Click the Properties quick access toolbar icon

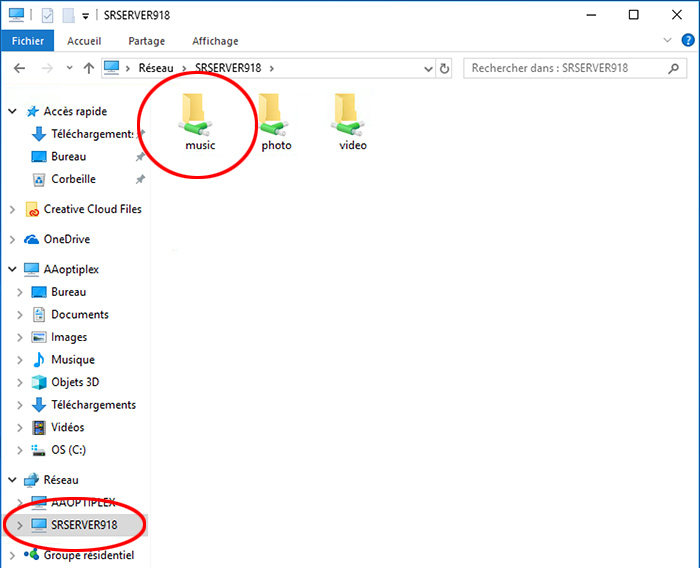click(47, 15)
